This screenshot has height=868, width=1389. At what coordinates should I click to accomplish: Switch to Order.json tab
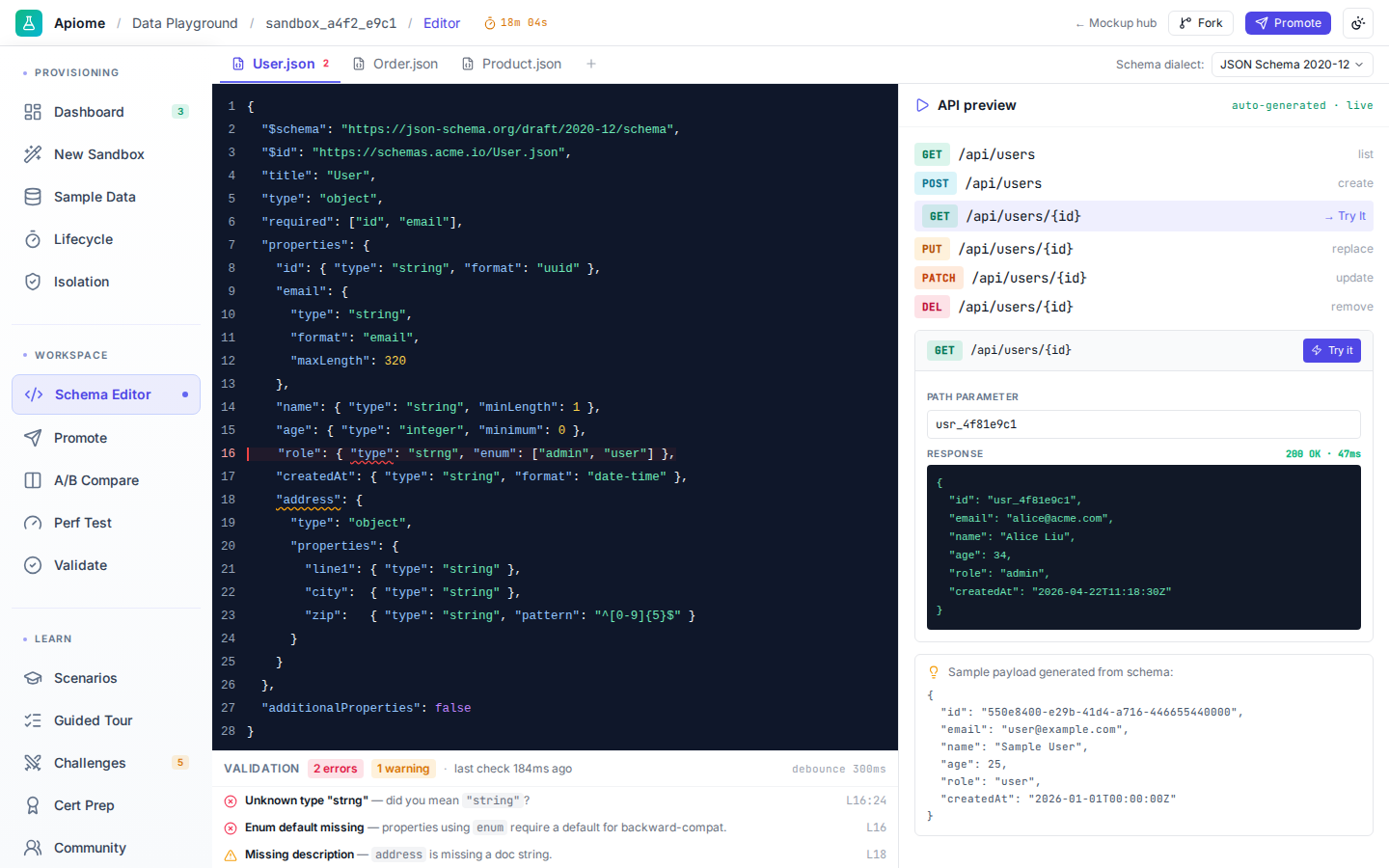point(395,64)
